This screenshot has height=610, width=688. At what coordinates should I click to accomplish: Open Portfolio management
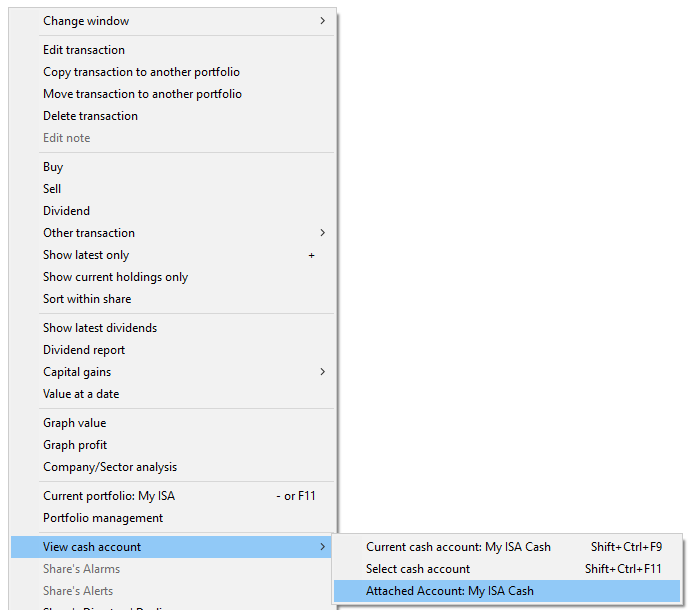click(103, 518)
